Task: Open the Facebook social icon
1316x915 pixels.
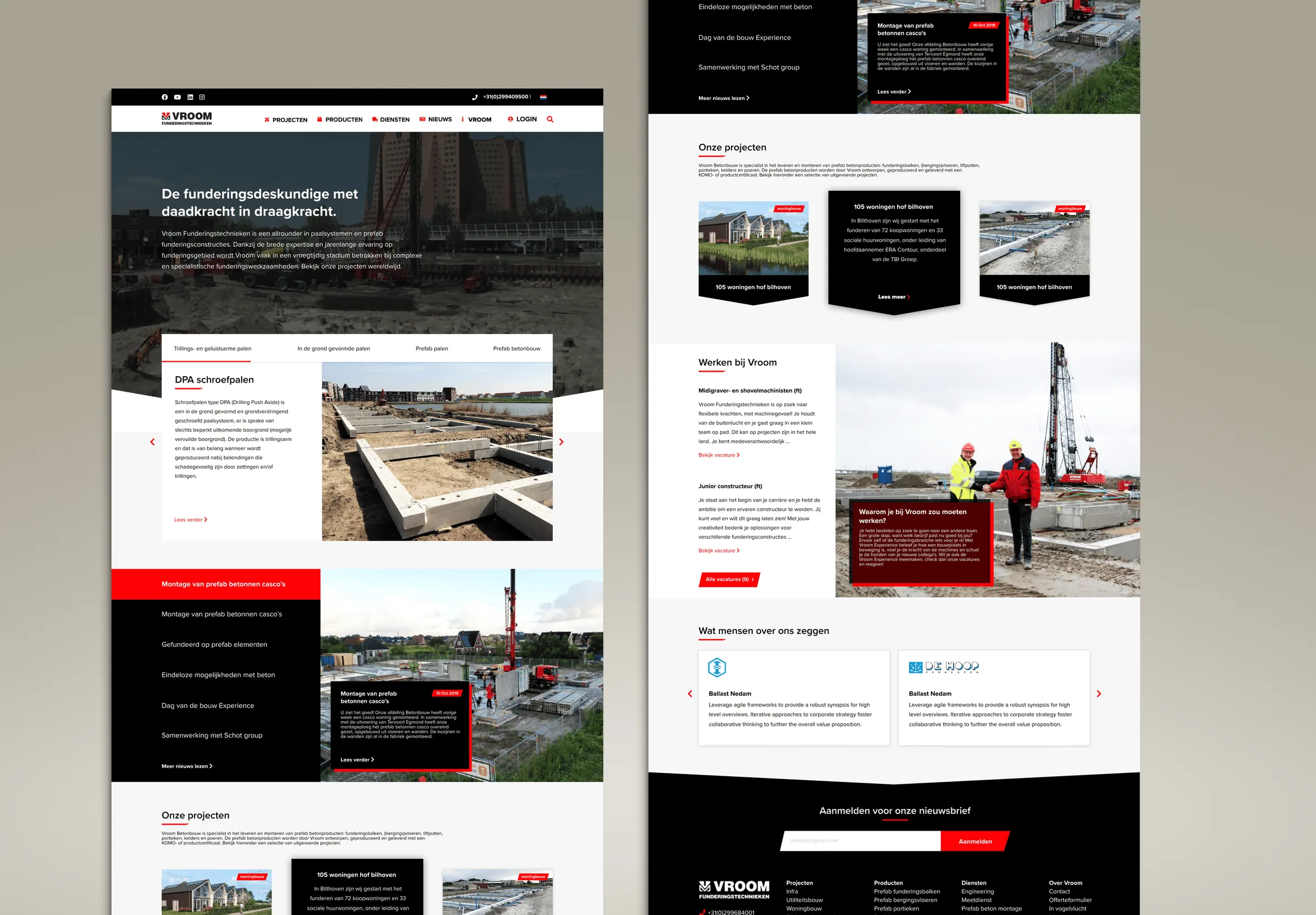Action: pyautogui.click(x=164, y=98)
